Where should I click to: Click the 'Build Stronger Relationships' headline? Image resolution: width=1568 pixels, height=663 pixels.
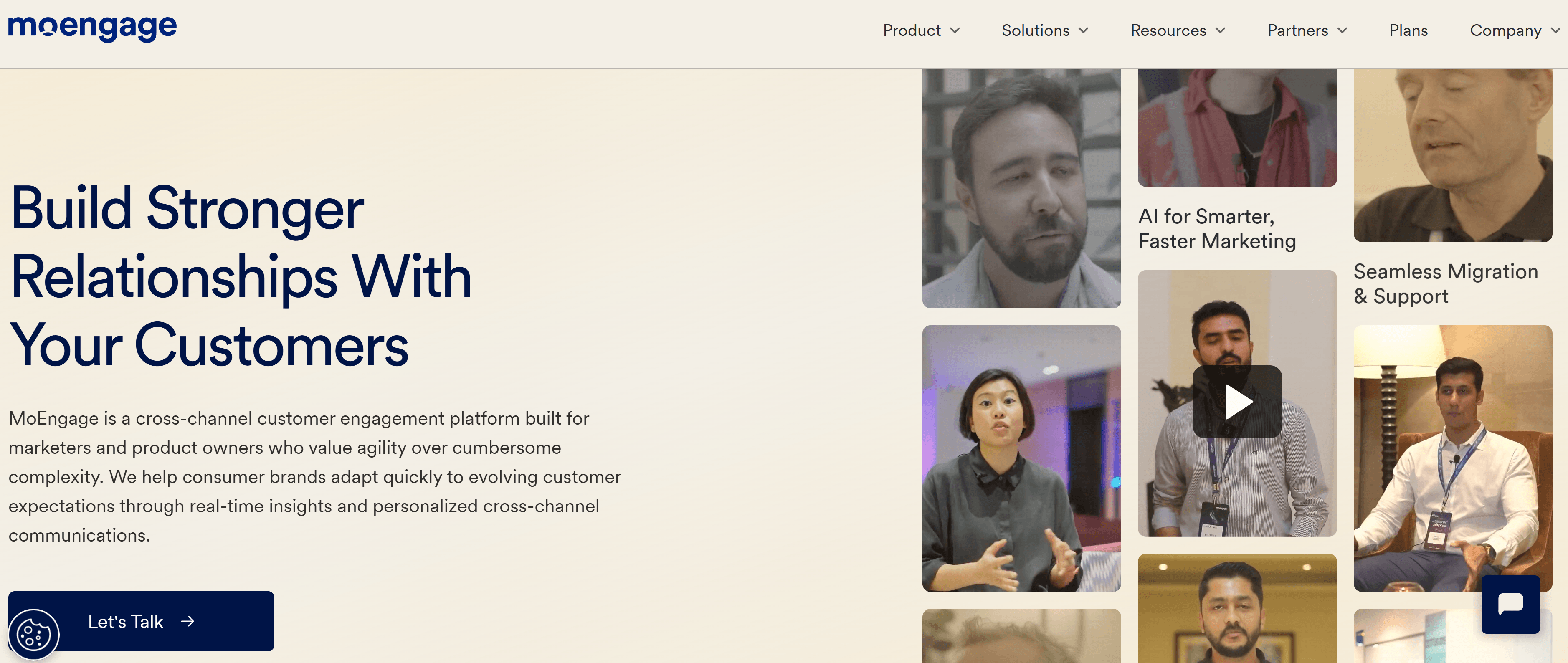click(x=241, y=277)
